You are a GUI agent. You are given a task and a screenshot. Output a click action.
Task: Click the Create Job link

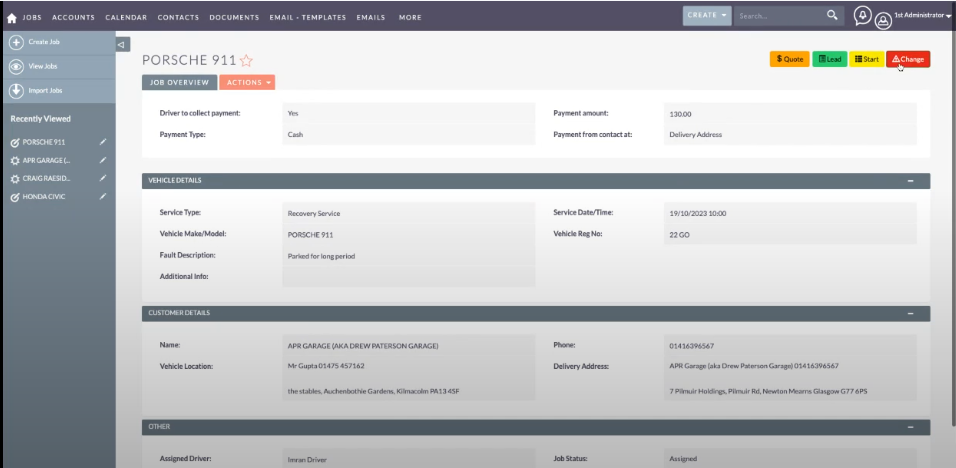[44, 42]
